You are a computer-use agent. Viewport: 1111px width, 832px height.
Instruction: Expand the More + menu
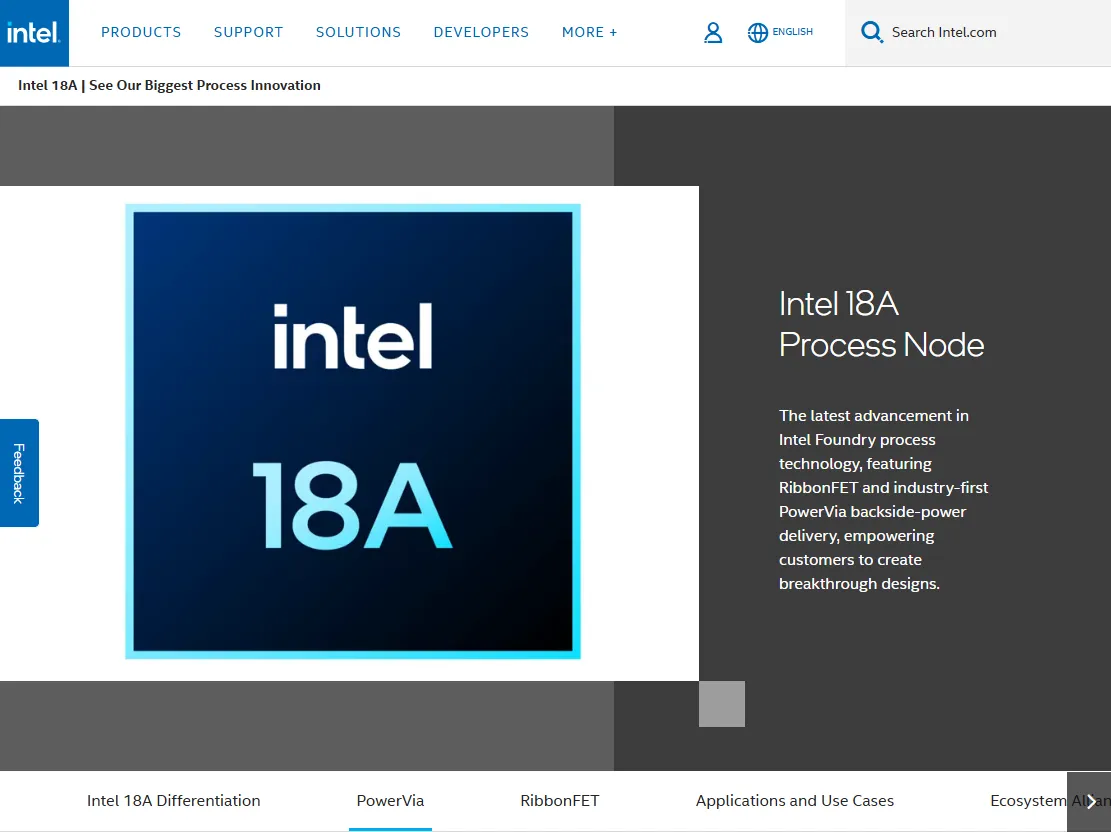(x=590, y=33)
